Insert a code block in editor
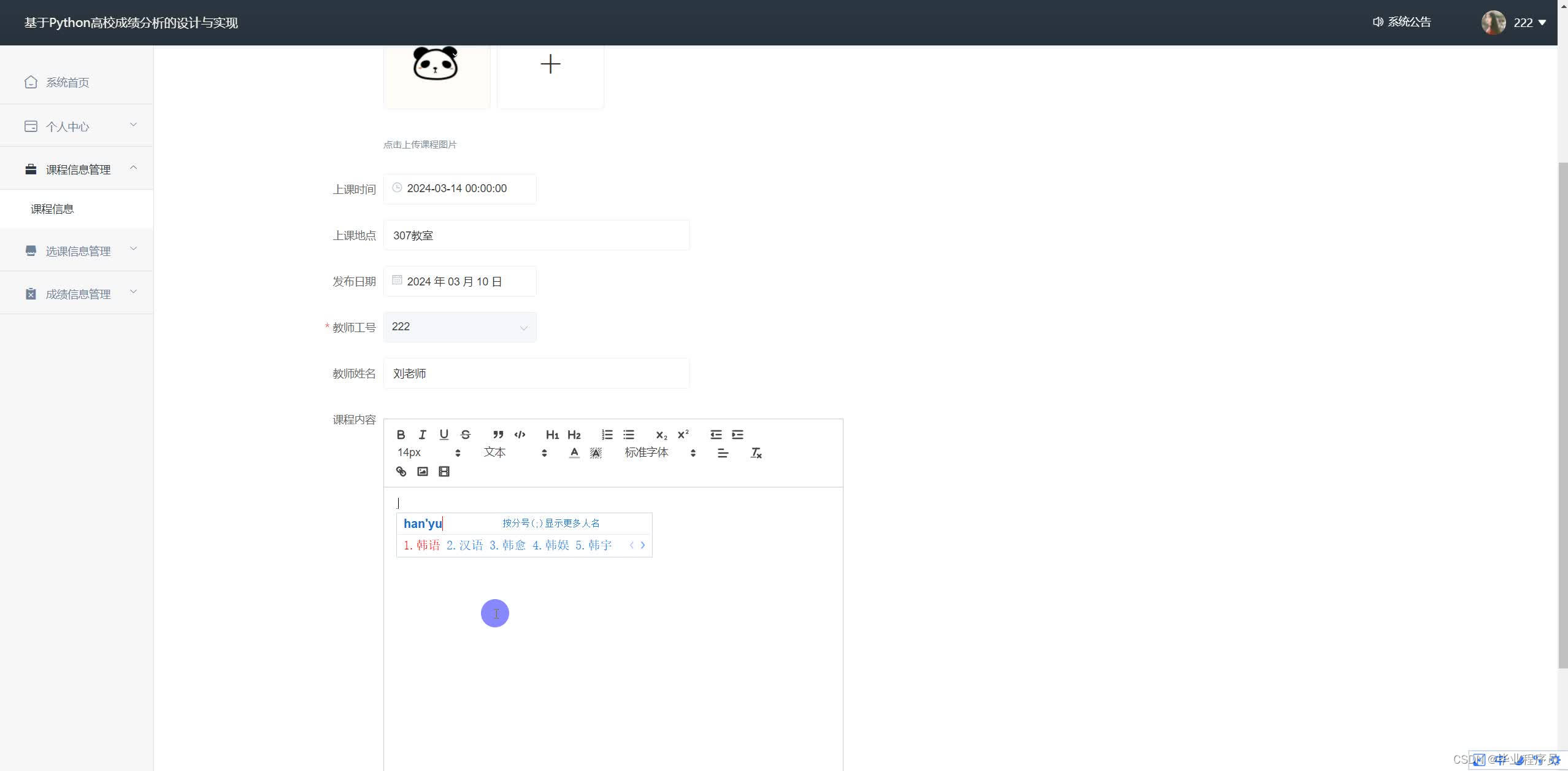This screenshot has width=1568, height=771. point(520,435)
